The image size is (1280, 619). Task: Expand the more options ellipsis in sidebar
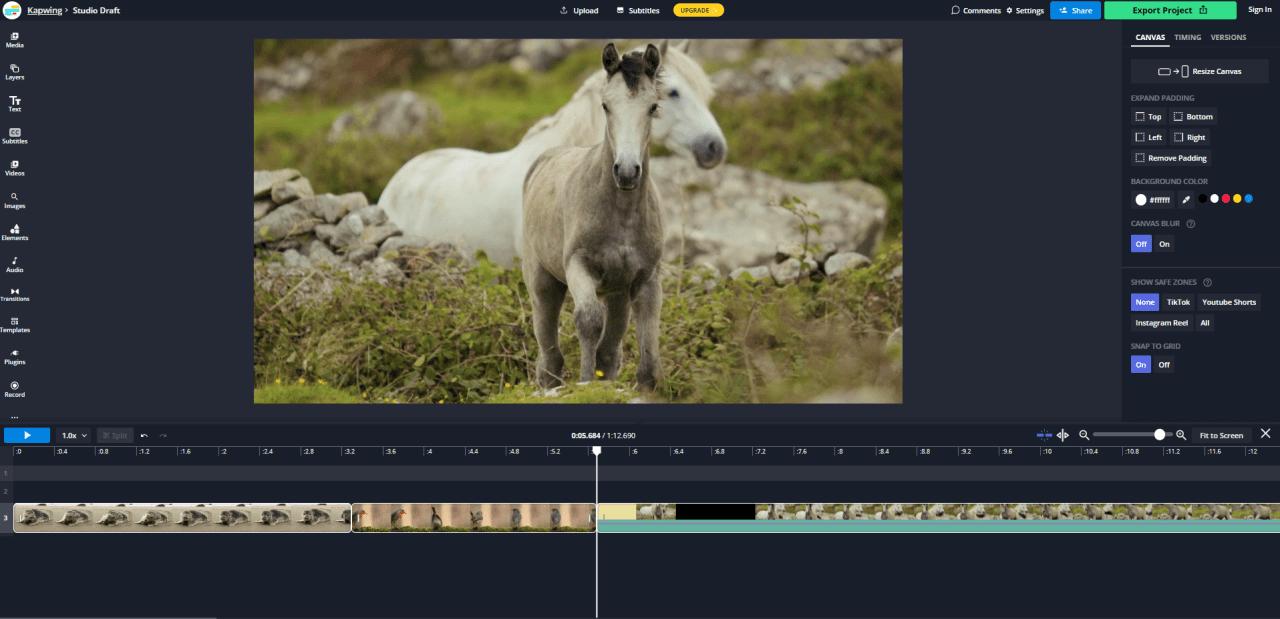tap(14, 416)
